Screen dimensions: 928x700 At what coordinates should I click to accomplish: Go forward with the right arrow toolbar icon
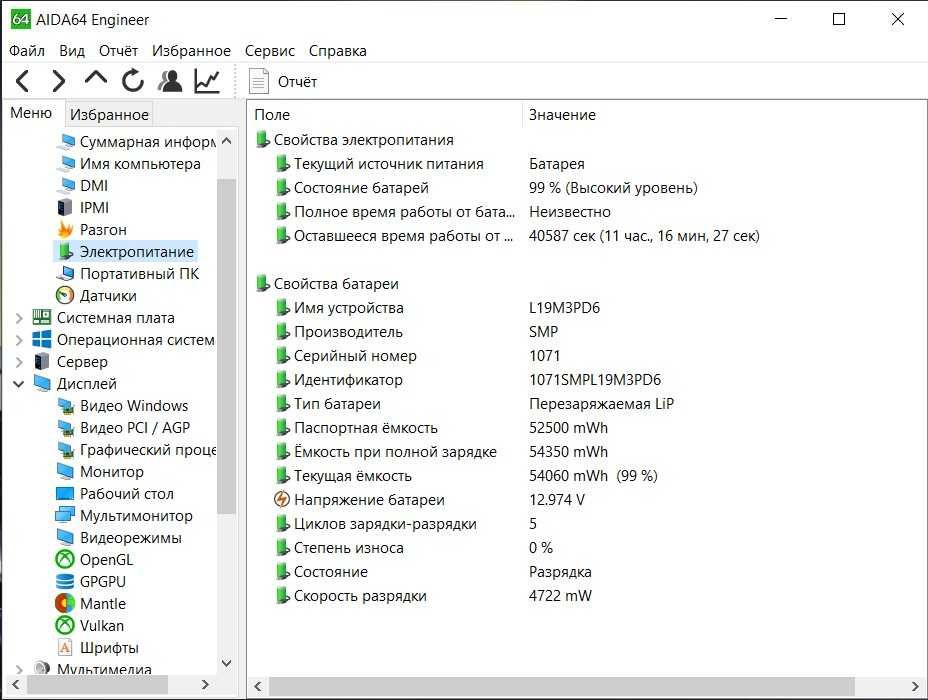[58, 81]
